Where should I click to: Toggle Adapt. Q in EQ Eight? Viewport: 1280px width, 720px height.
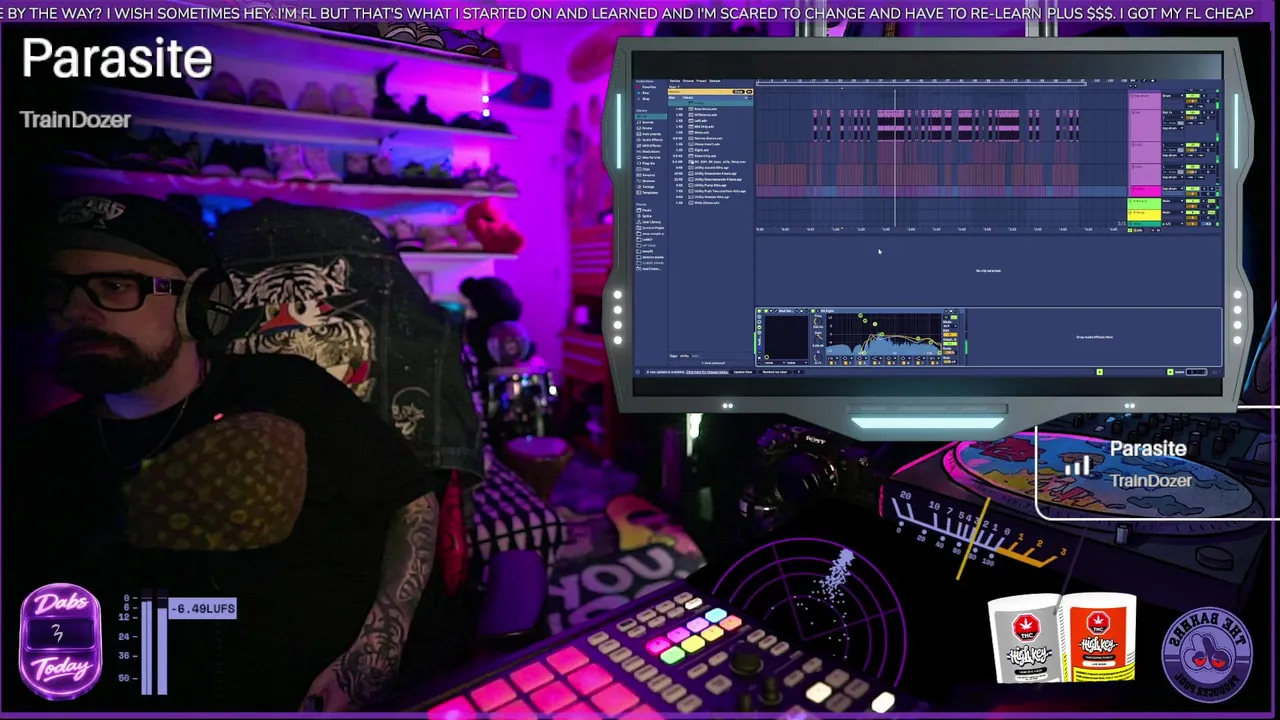click(x=950, y=344)
